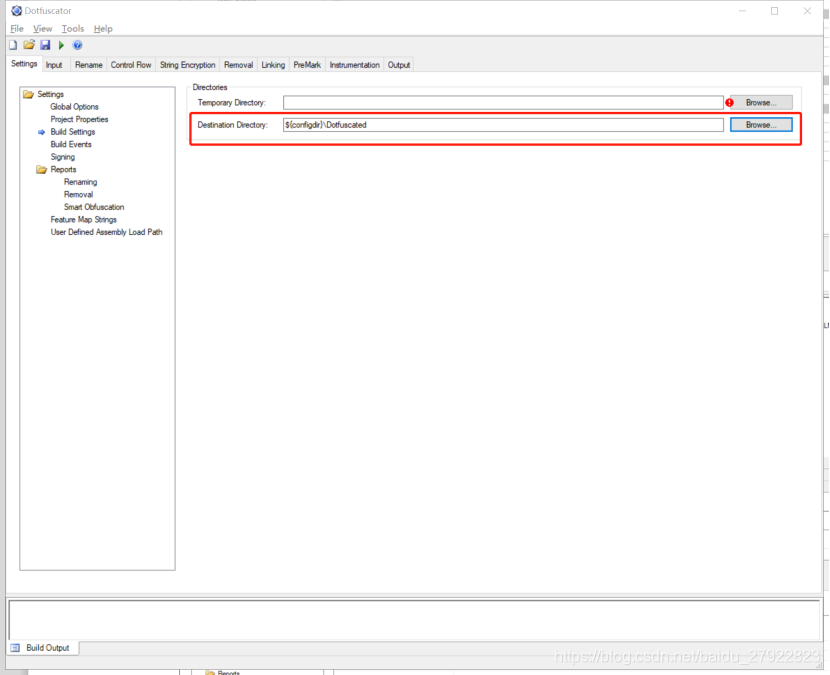Screen dimensions: 830x675
Task: Click the blue arrow beside Build Settings
Action: pos(41,132)
